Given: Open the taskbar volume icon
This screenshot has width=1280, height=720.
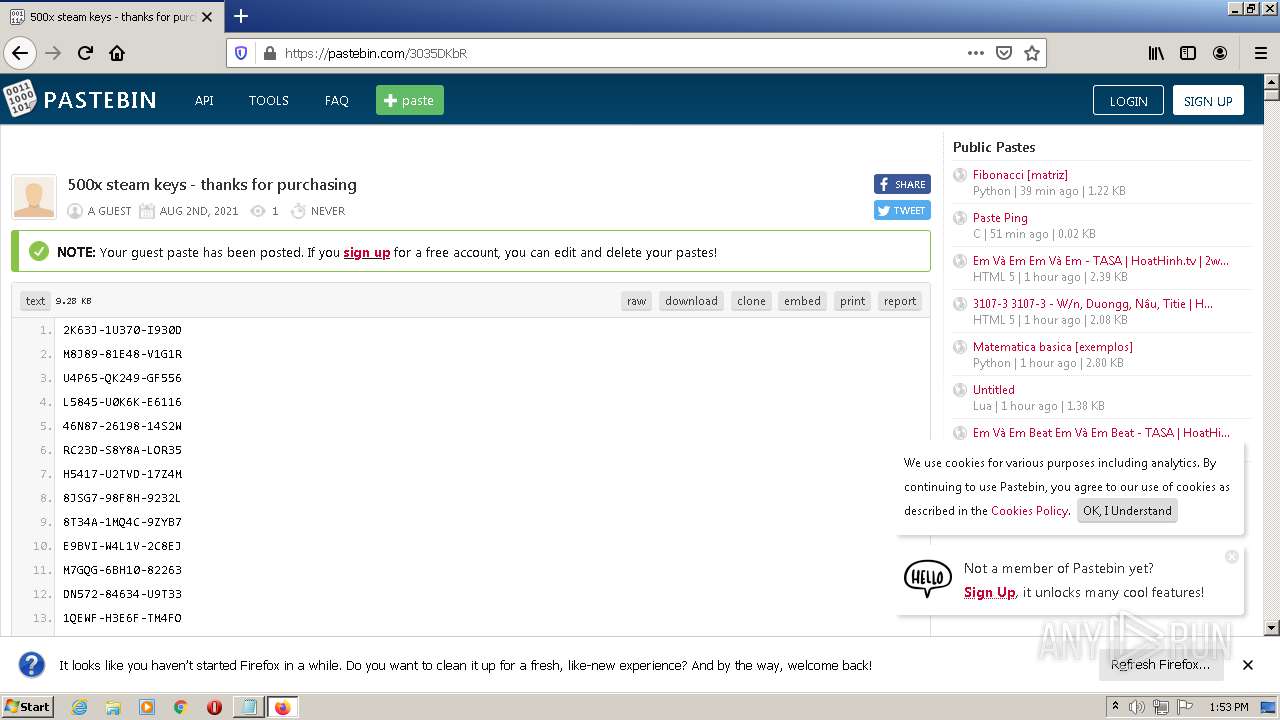Looking at the screenshot, I should (x=1137, y=707).
